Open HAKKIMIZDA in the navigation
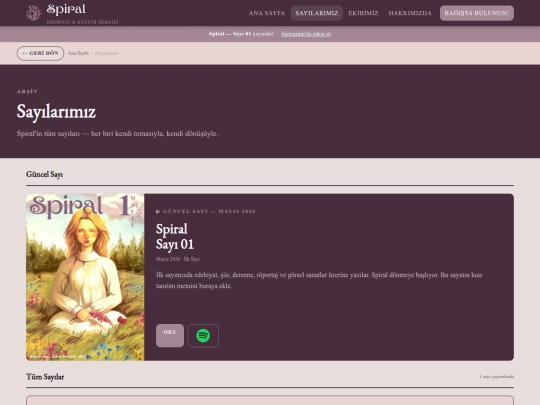The height and width of the screenshot is (405, 540). point(410,13)
